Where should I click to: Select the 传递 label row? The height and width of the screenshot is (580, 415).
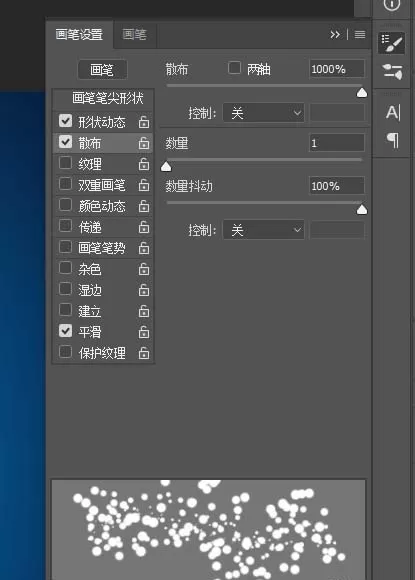point(90,227)
